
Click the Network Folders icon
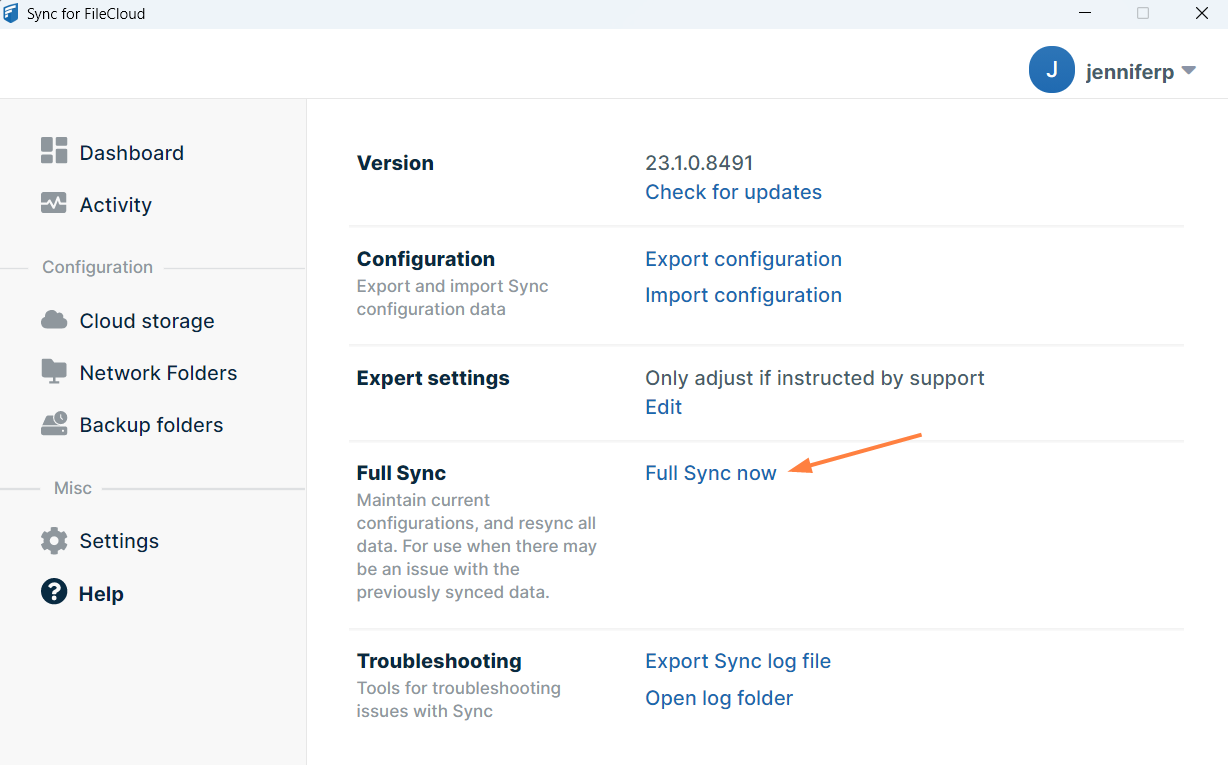click(x=54, y=372)
